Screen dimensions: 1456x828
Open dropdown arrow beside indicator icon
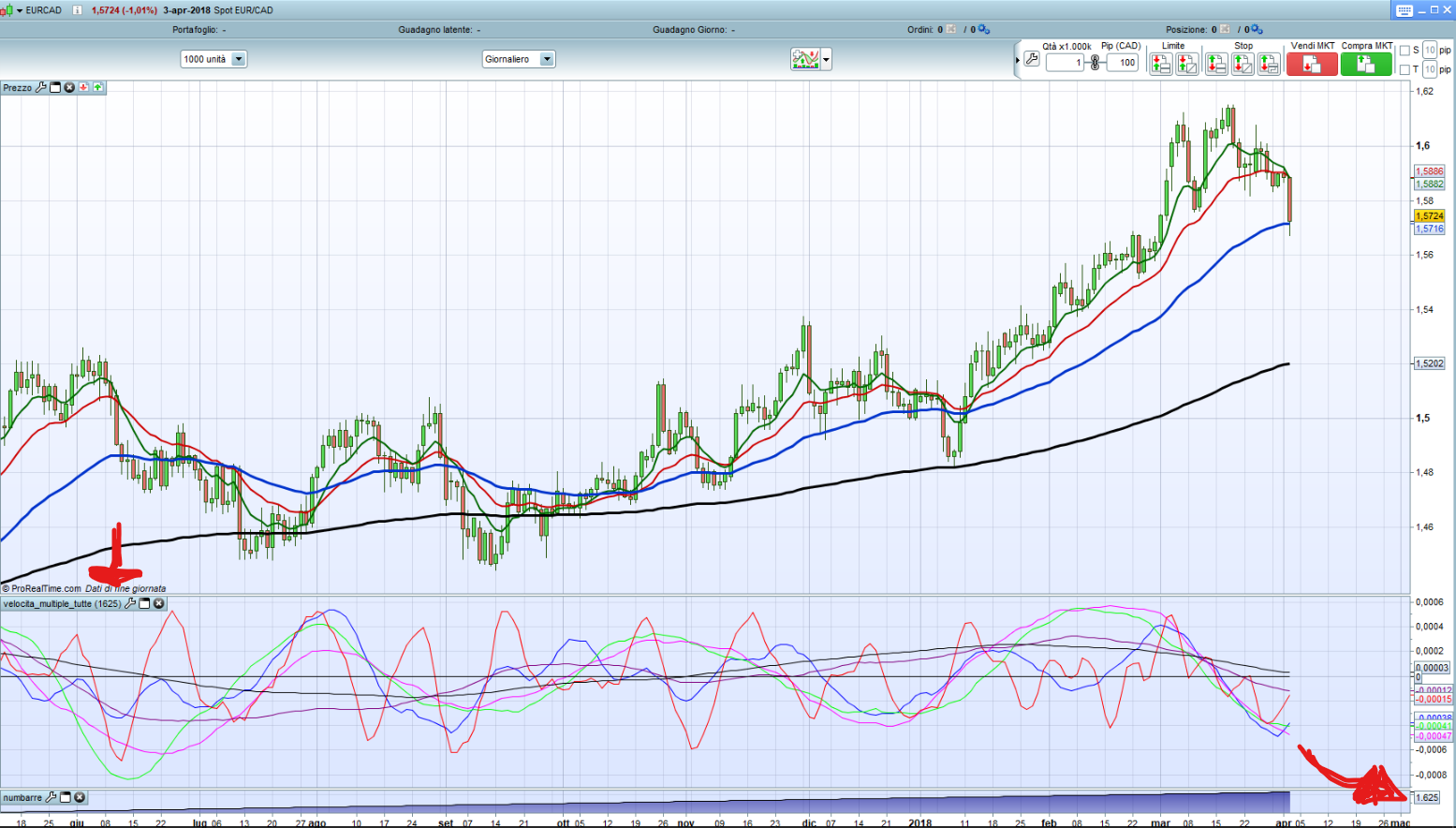[826, 59]
